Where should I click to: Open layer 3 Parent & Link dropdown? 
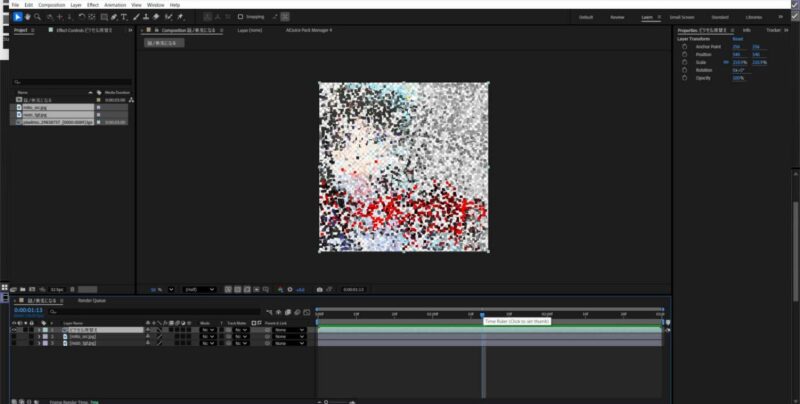[x=289, y=343]
